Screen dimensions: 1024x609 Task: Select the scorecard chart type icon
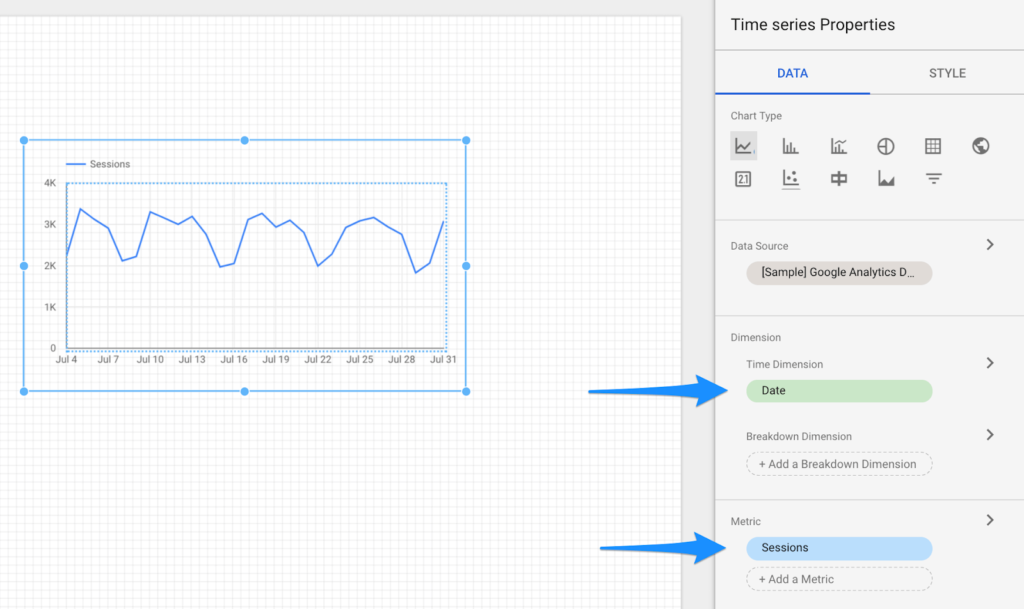[x=743, y=179]
